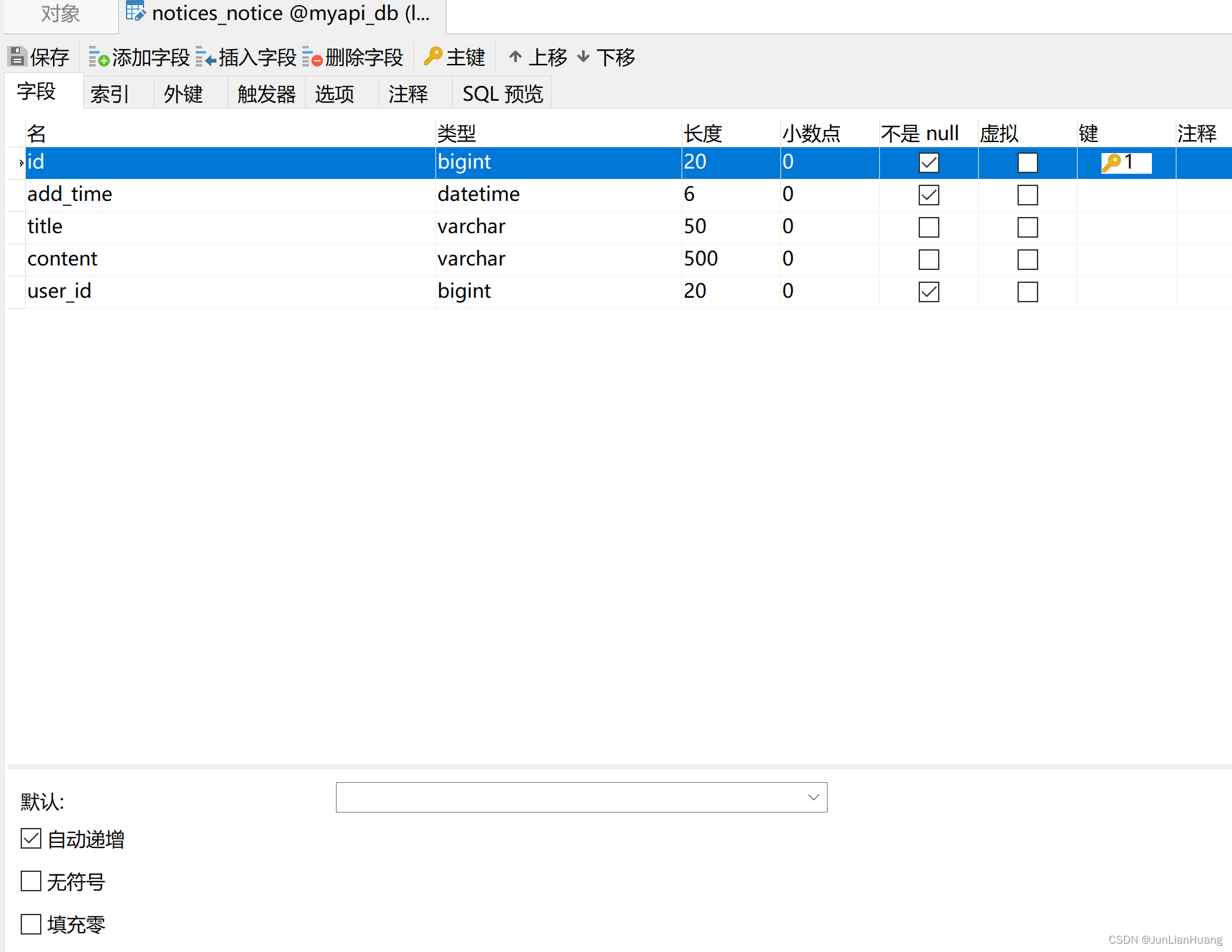Image resolution: width=1232 pixels, height=952 pixels.
Task: Click the table design icon on notices_notice tab
Action: (x=136, y=12)
